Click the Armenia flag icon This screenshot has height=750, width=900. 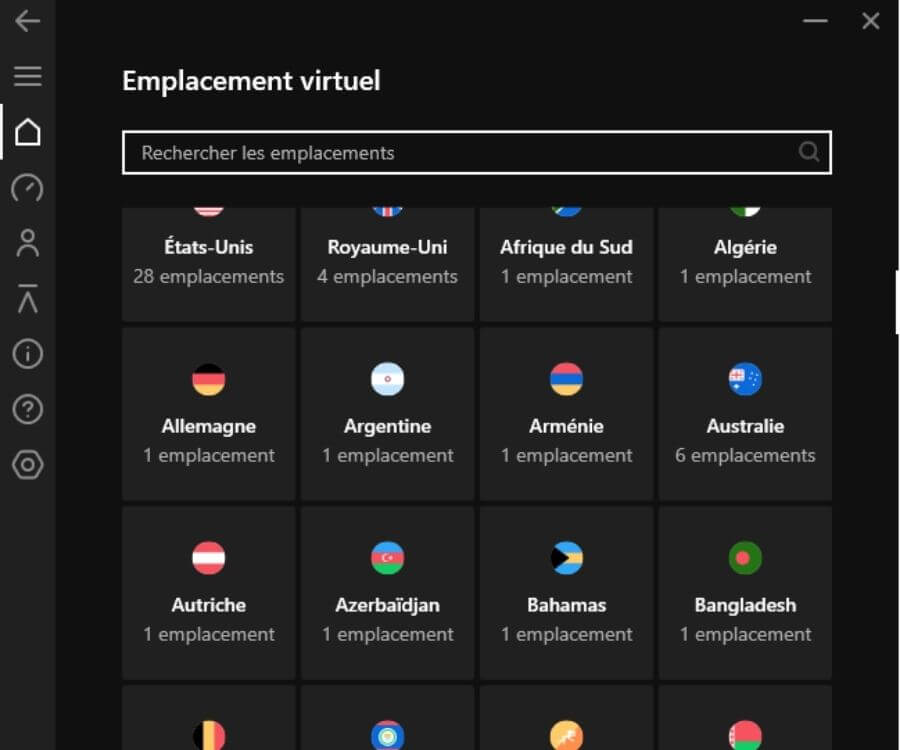pos(567,379)
